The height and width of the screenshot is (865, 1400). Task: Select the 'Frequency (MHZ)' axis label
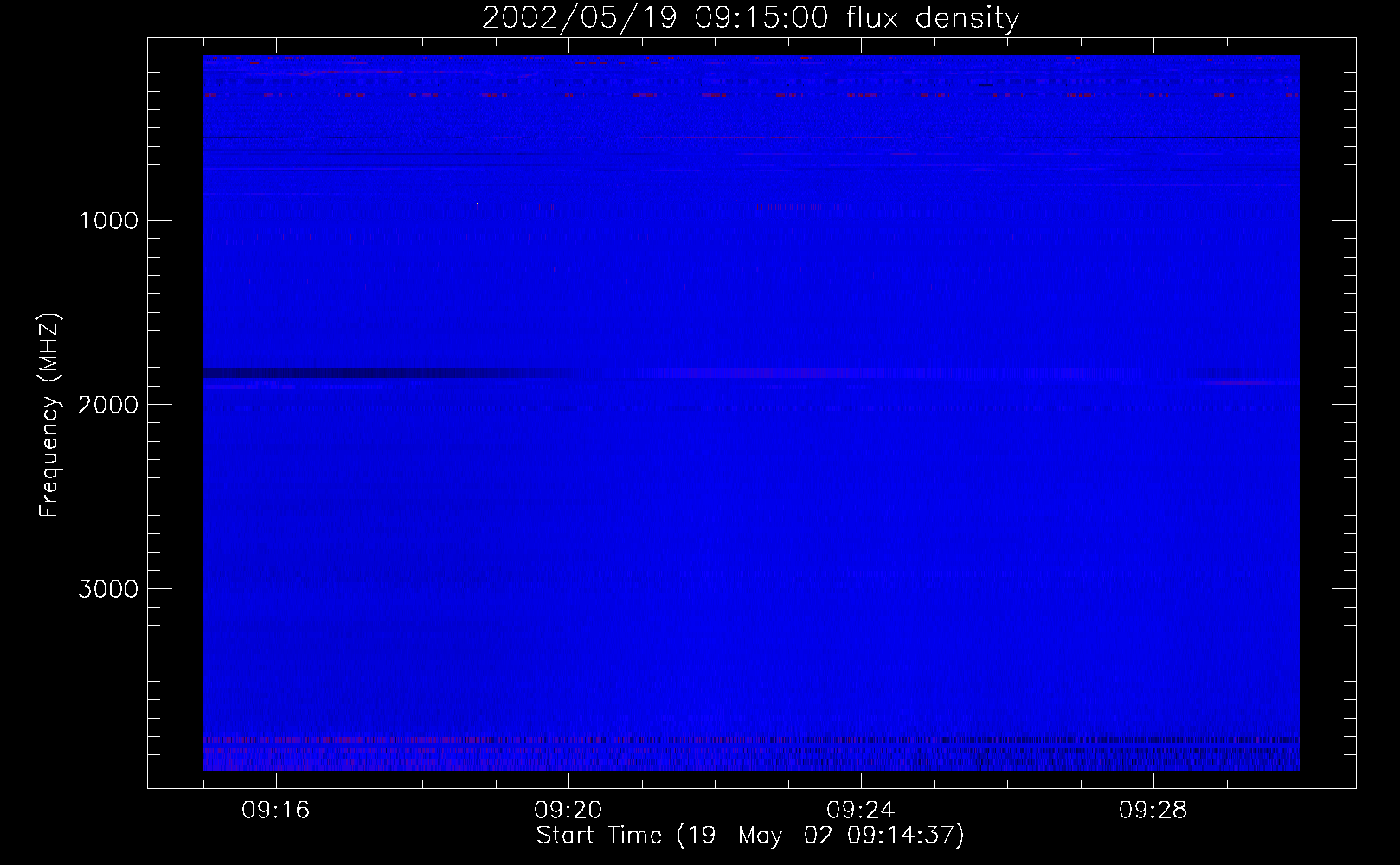pyautogui.click(x=48, y=415)
